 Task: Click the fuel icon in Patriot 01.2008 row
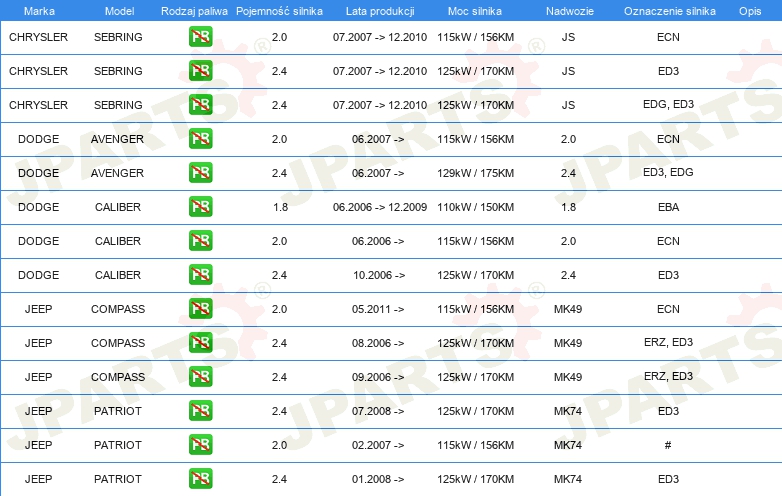(200, 479)
